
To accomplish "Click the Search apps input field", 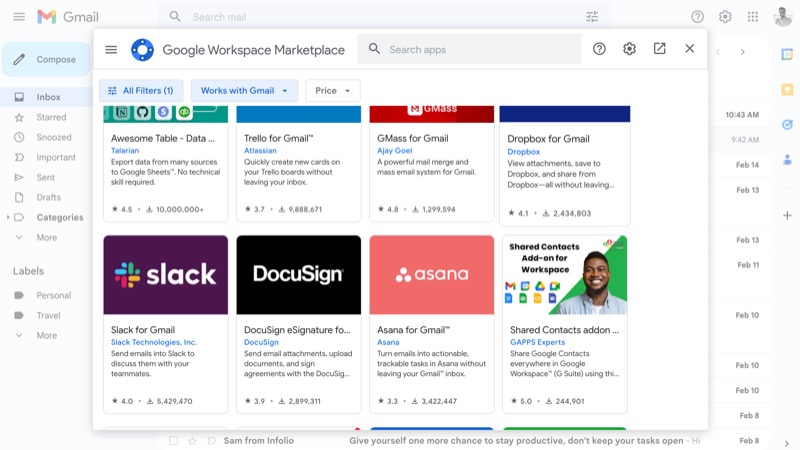I will tap(480, 49).
